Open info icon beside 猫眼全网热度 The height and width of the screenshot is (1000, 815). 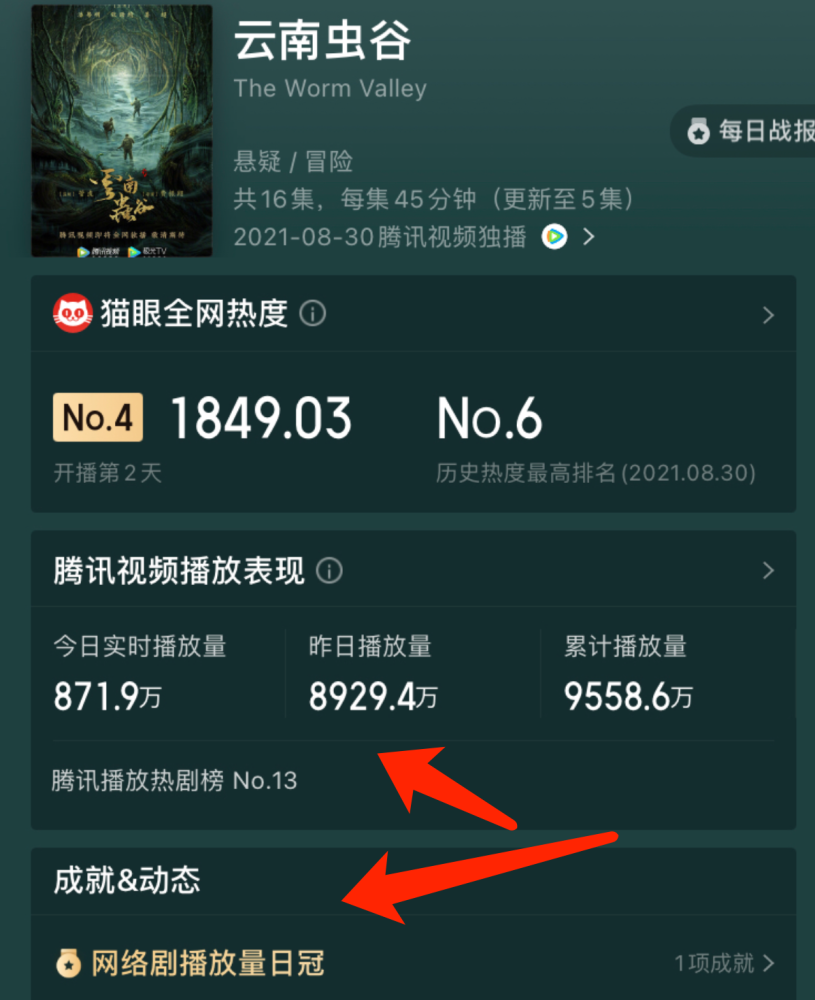point(312,313)
